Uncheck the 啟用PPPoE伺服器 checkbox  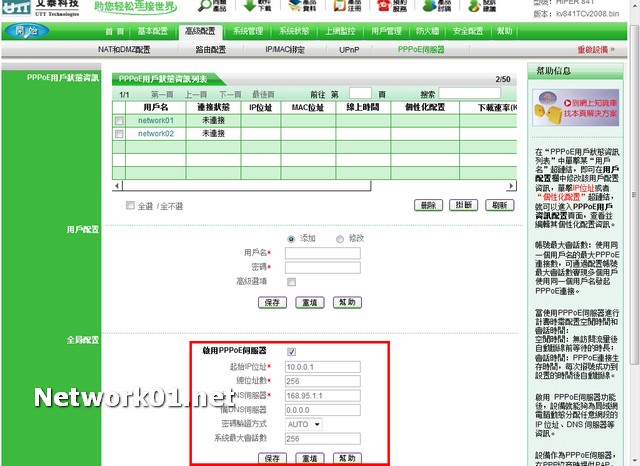coord(291,351)
